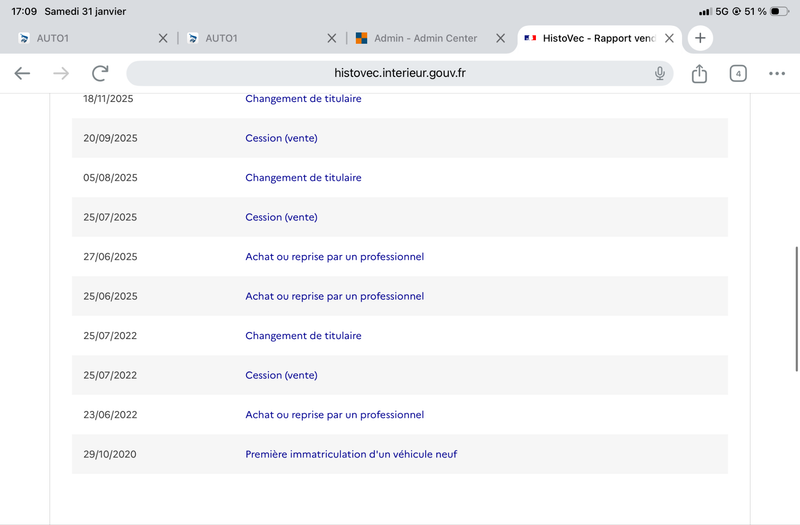This screenshot has width=800, height=525.
Task: Go back to the previous page
Action: tap(22, 73)
